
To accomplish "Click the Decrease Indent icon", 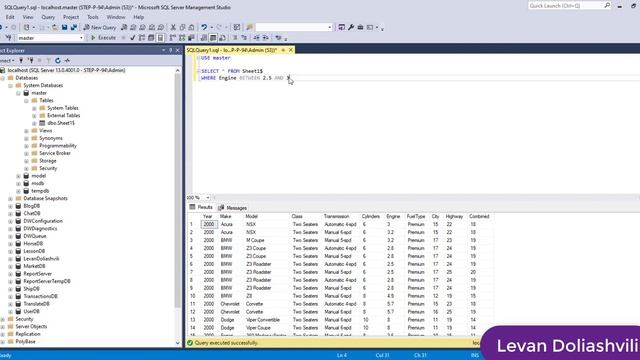I will point(256,38).
